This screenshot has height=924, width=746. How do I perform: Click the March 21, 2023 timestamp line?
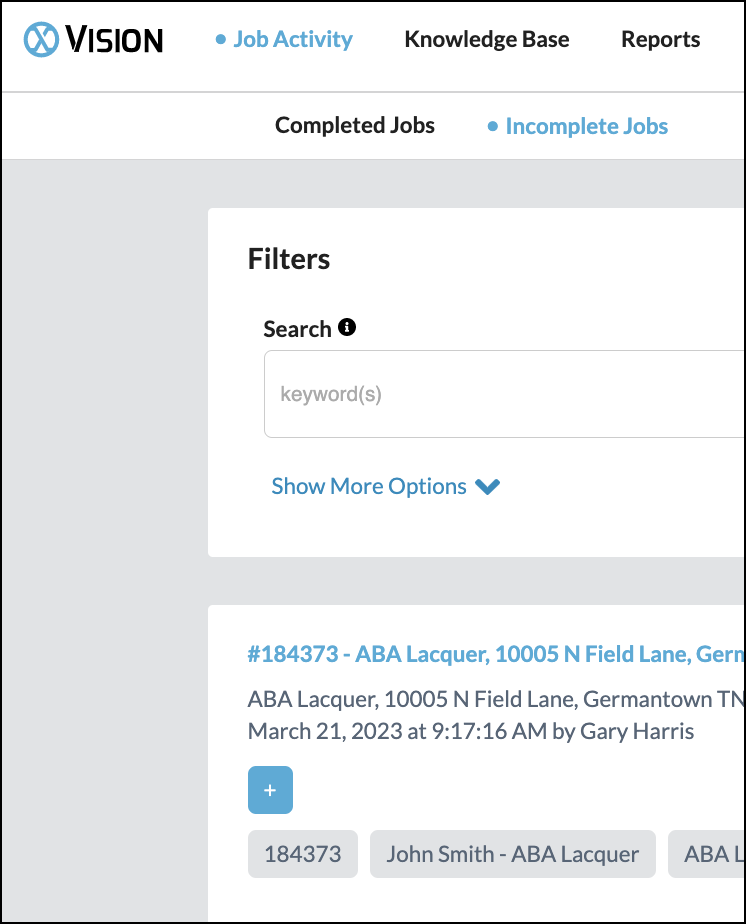(x=470, y=732)
